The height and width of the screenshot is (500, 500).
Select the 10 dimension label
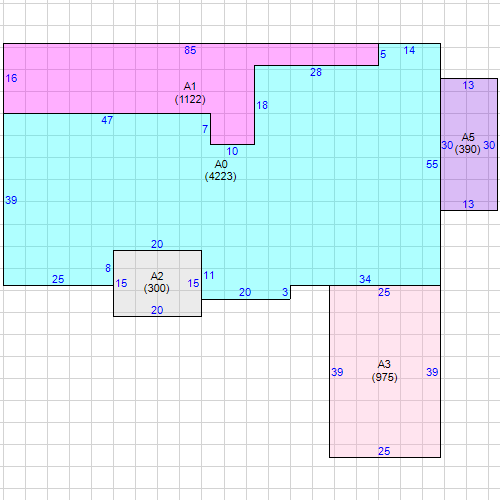232,151
